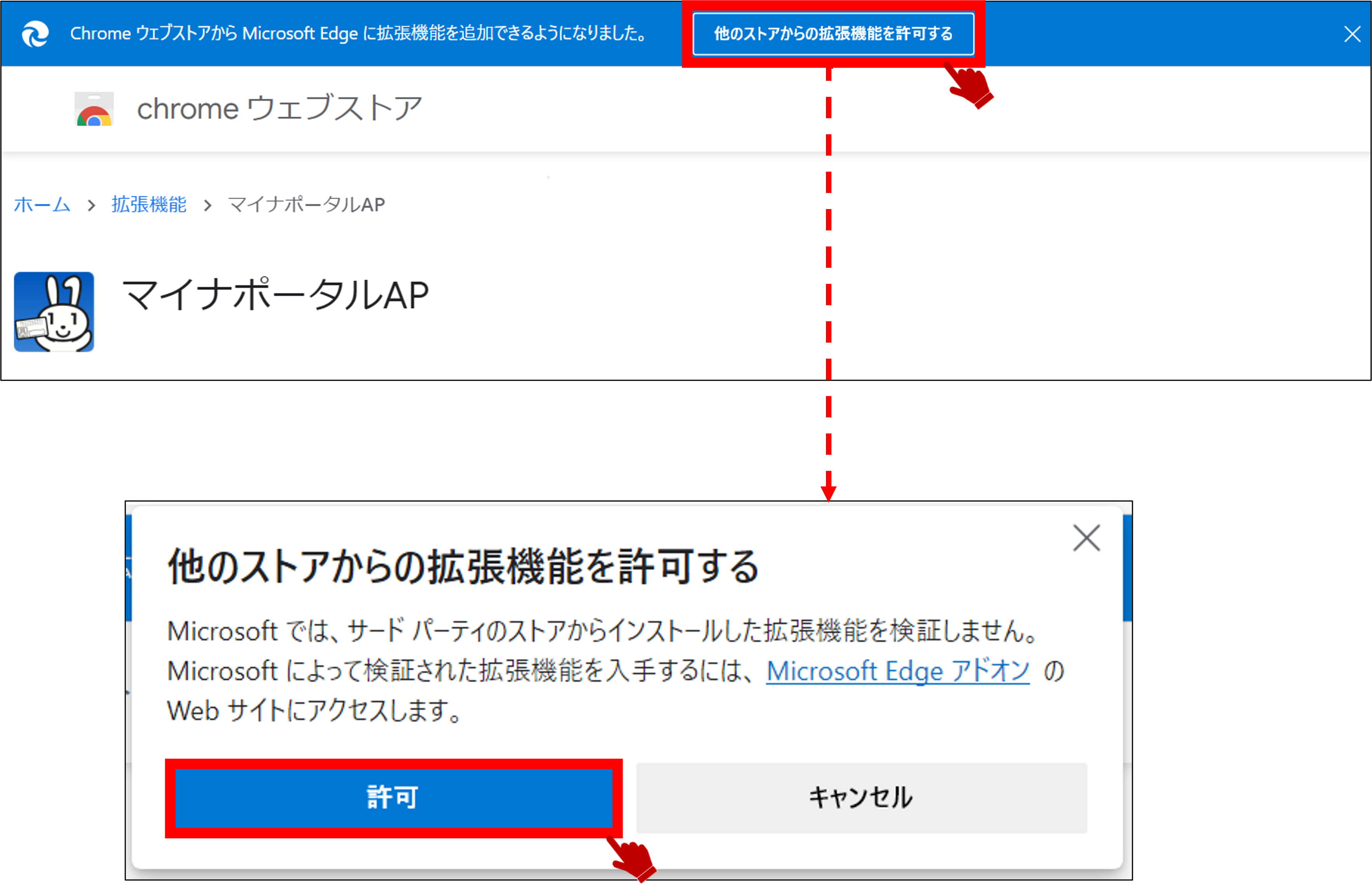Click the large マイナポータルAP extension title
The width and height of the screenshot is (1372, 891).
[276, 295]
